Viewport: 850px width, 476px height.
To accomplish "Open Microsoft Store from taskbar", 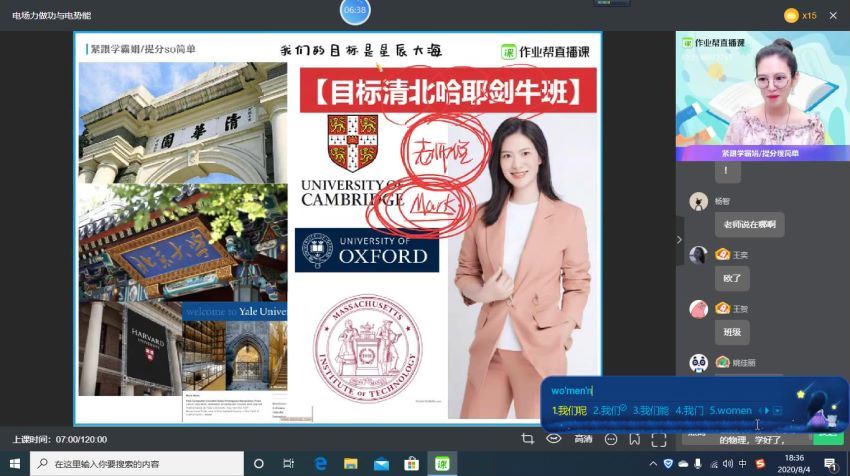I will tap(411, 464).
